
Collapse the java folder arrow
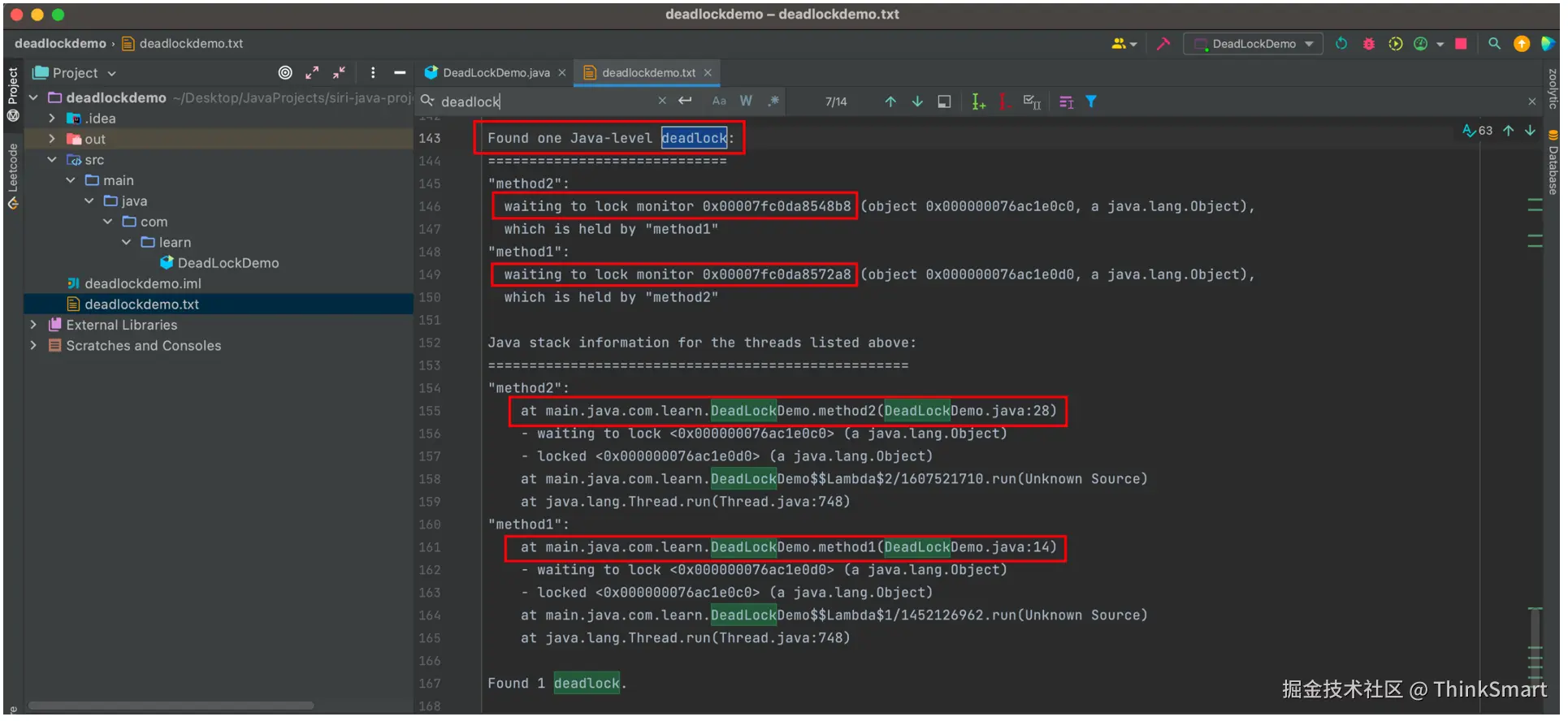tap(89, 201)
